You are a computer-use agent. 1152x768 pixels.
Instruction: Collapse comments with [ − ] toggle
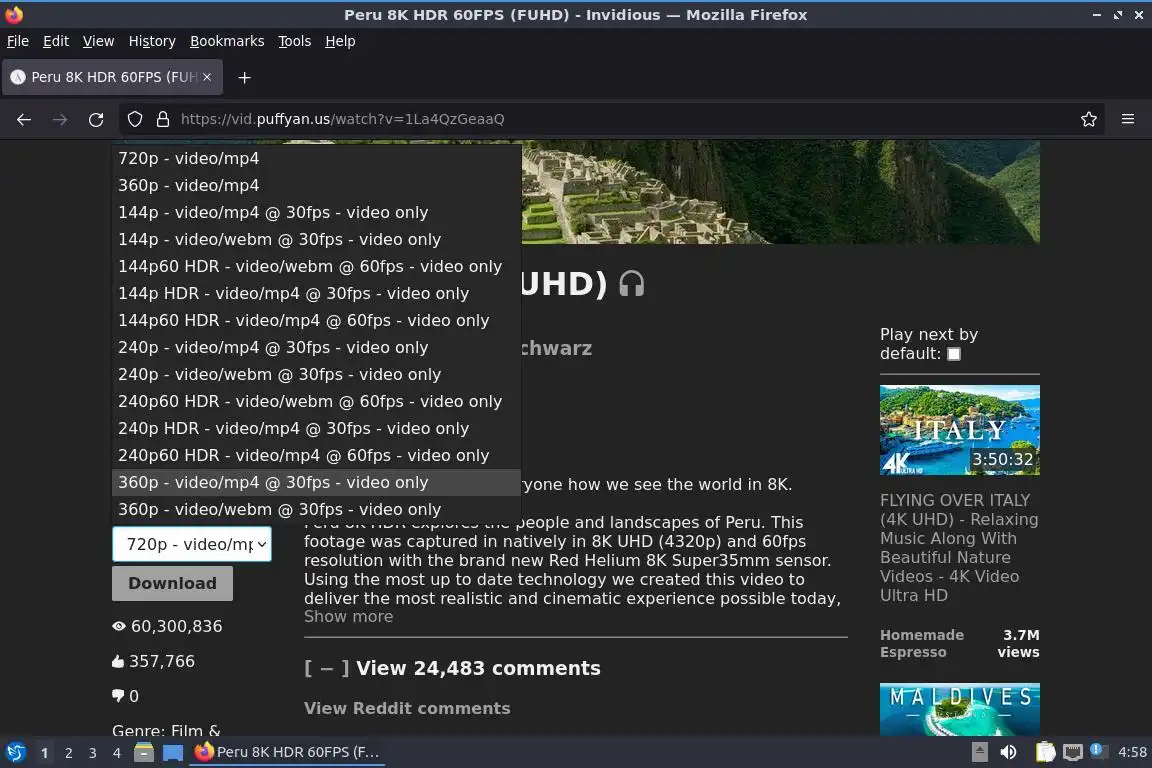click(327, 668)
